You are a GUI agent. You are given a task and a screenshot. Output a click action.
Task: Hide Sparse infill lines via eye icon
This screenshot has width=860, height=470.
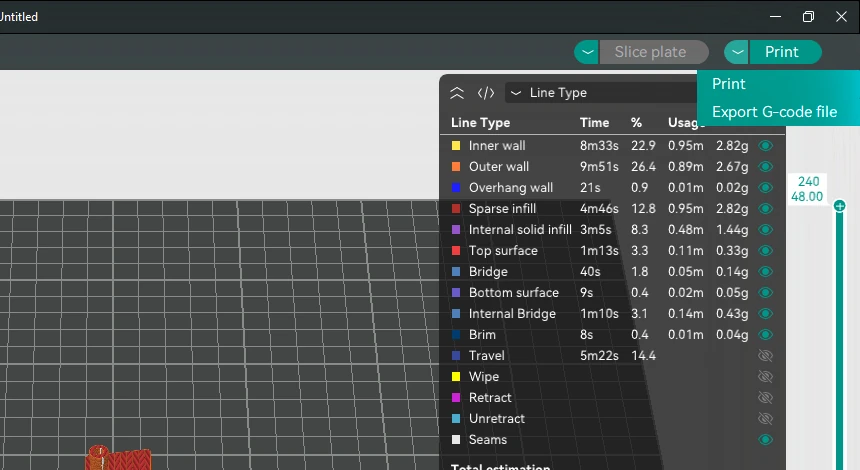coord(766,208)
